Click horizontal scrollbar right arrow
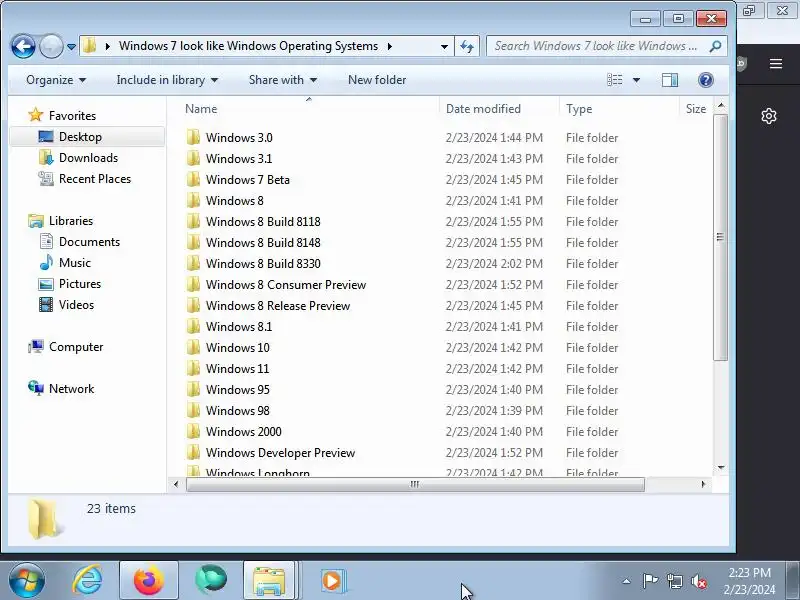This screenshot has width=800, height=600. (x=703, y=484)
